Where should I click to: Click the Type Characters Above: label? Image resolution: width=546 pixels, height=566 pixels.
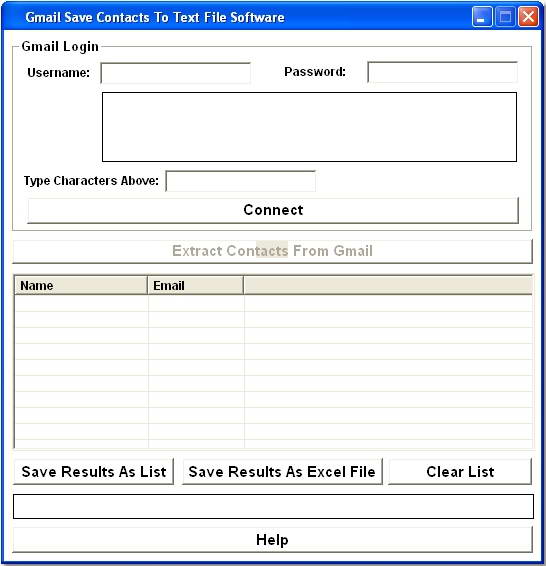[91, 181]
